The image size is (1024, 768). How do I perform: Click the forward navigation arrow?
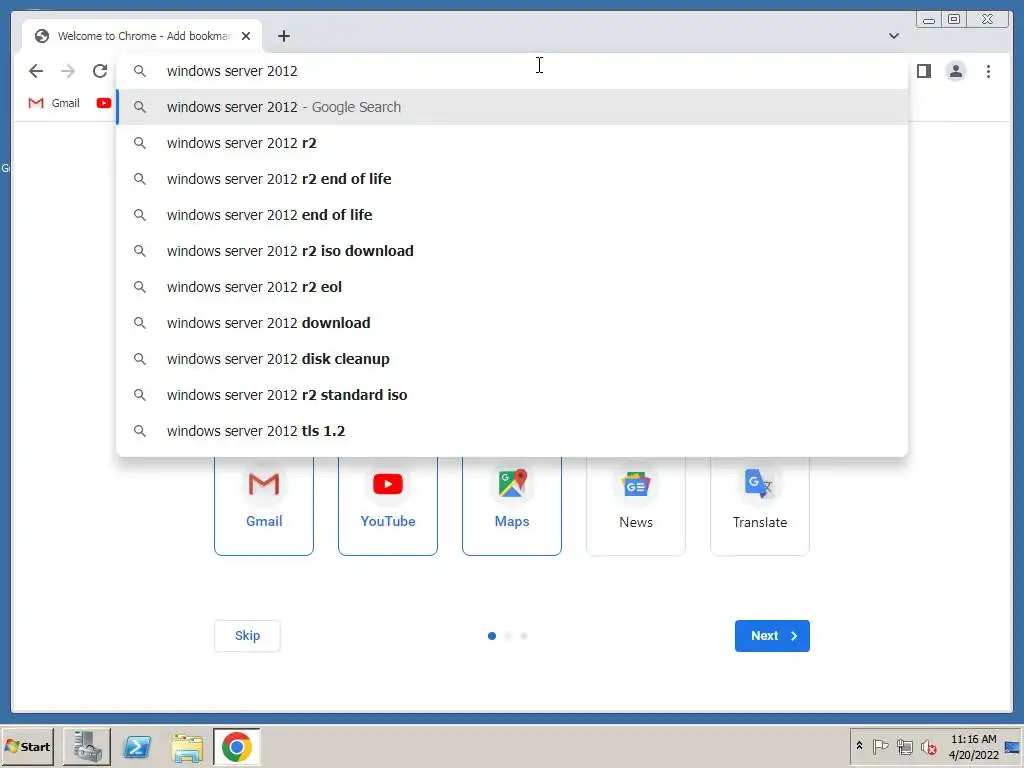click(68, 71)
